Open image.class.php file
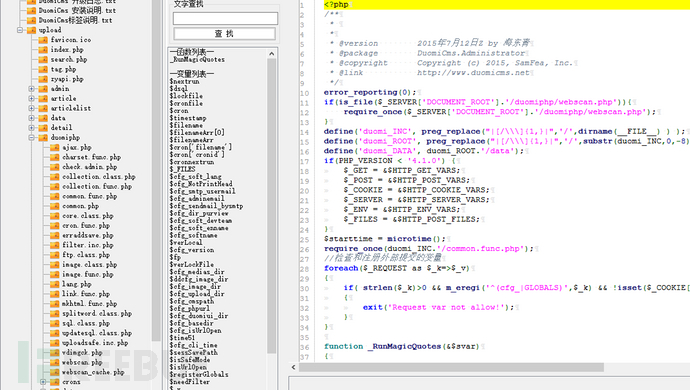The width and height of the screenshot is (690, 390). 89,265
